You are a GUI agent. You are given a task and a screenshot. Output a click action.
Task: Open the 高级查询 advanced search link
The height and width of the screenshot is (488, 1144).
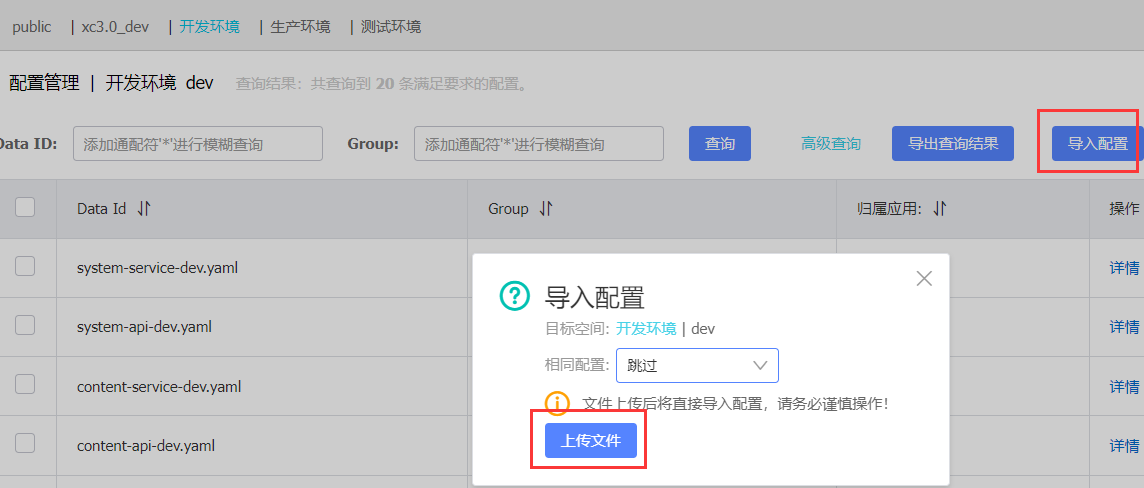[x=831, y=144]
